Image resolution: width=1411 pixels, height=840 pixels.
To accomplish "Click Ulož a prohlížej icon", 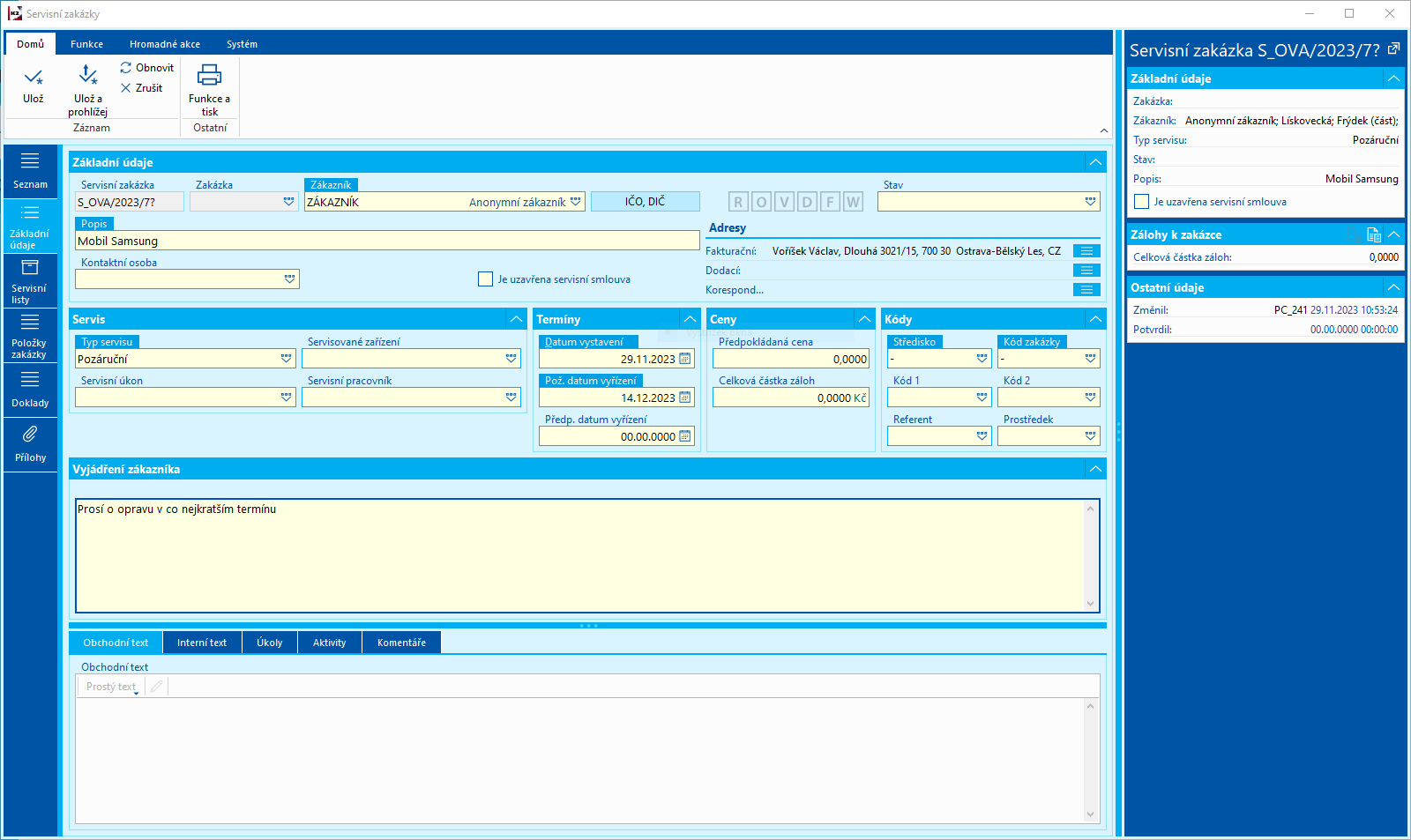I will click(88, 76).
